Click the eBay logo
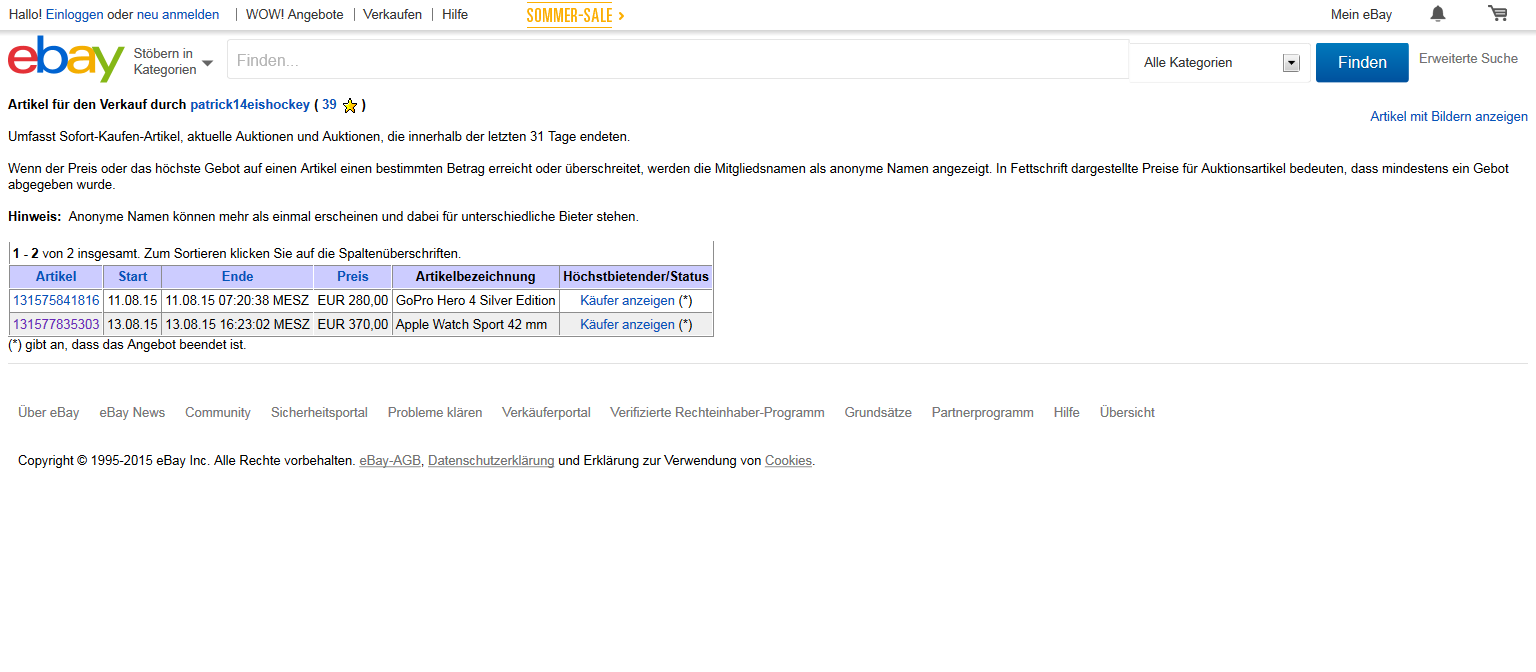Viewport: 1536px width, 672px height. click(66, 60)
